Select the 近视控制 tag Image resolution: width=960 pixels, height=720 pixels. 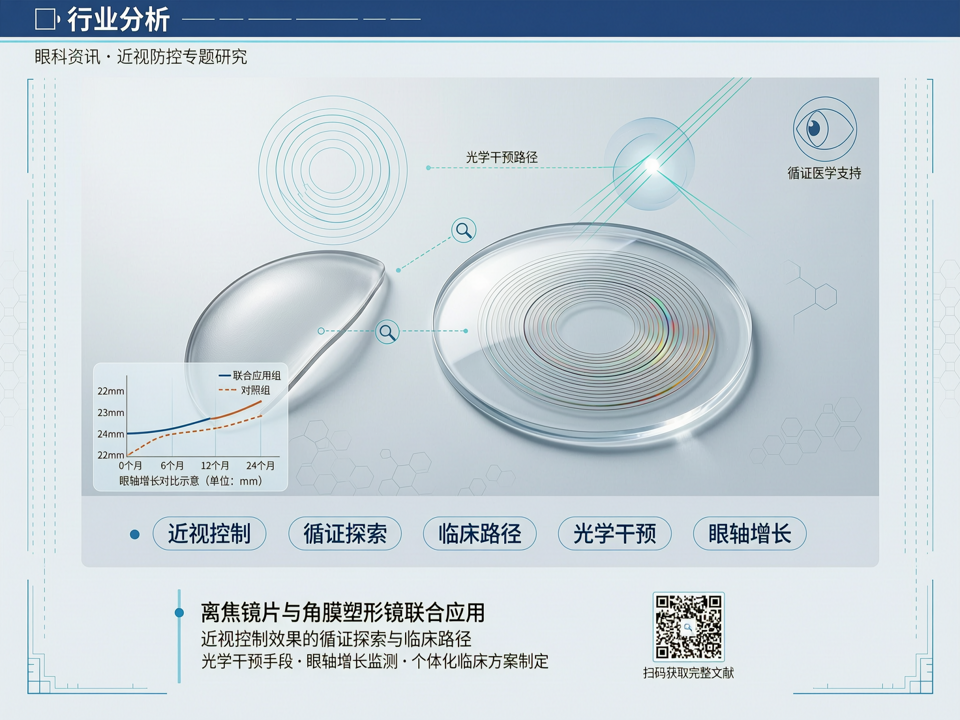pyautogui.click(x=209, y=533)
